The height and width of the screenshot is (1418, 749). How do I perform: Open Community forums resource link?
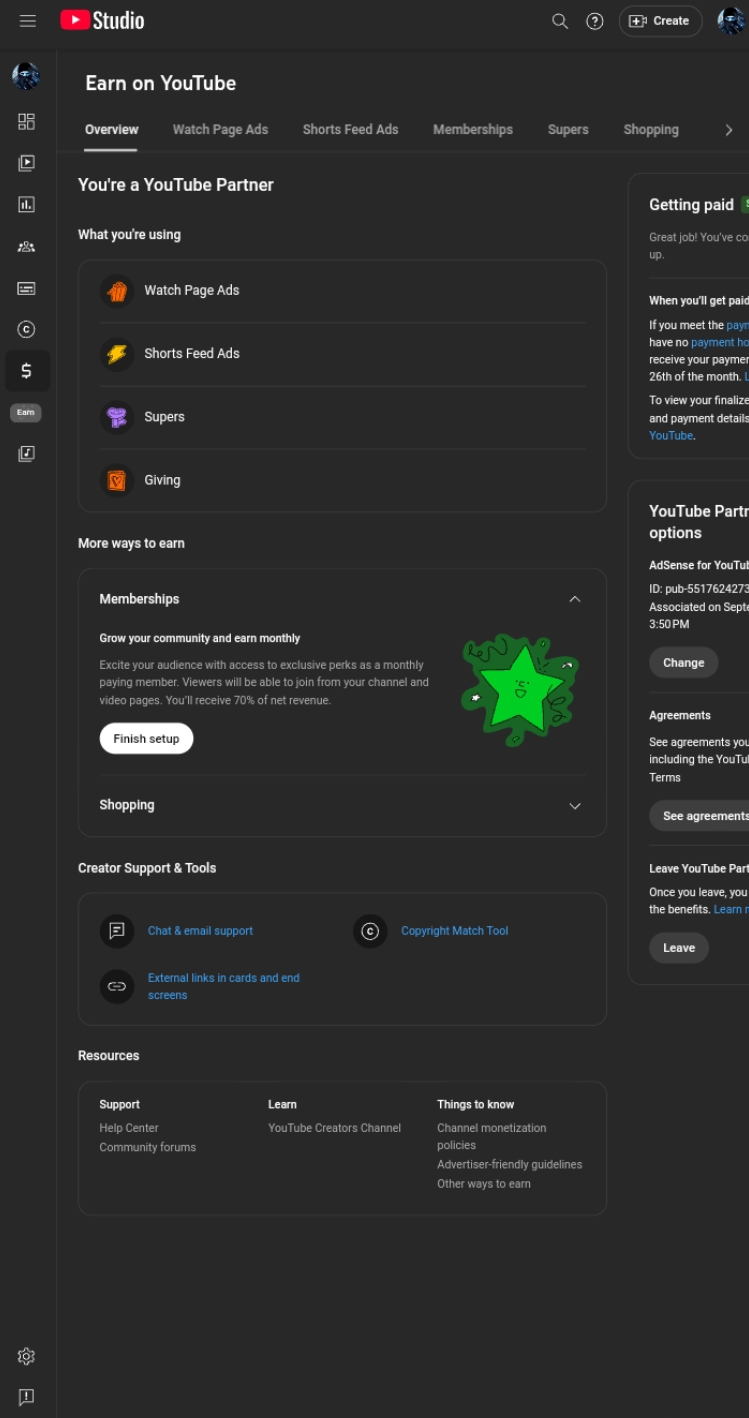click(x=148, y=1148)
